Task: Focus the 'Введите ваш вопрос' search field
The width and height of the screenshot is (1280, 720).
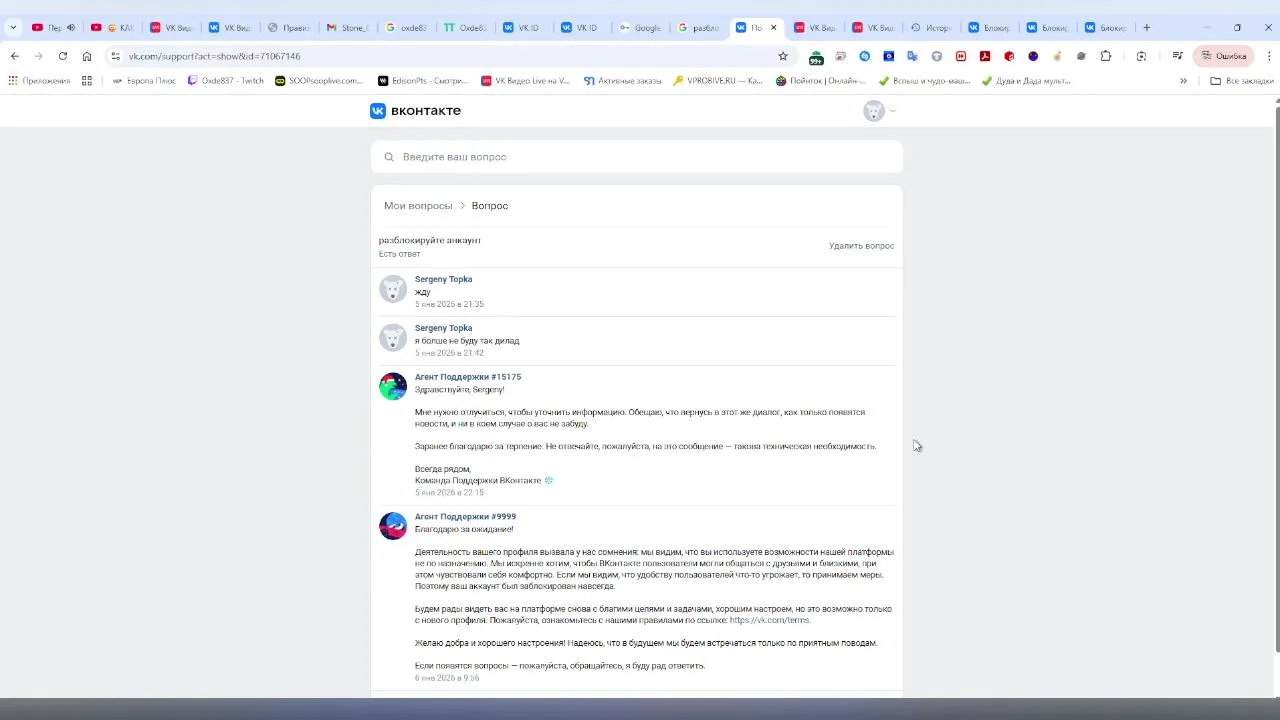Action: tap(637, 157)
